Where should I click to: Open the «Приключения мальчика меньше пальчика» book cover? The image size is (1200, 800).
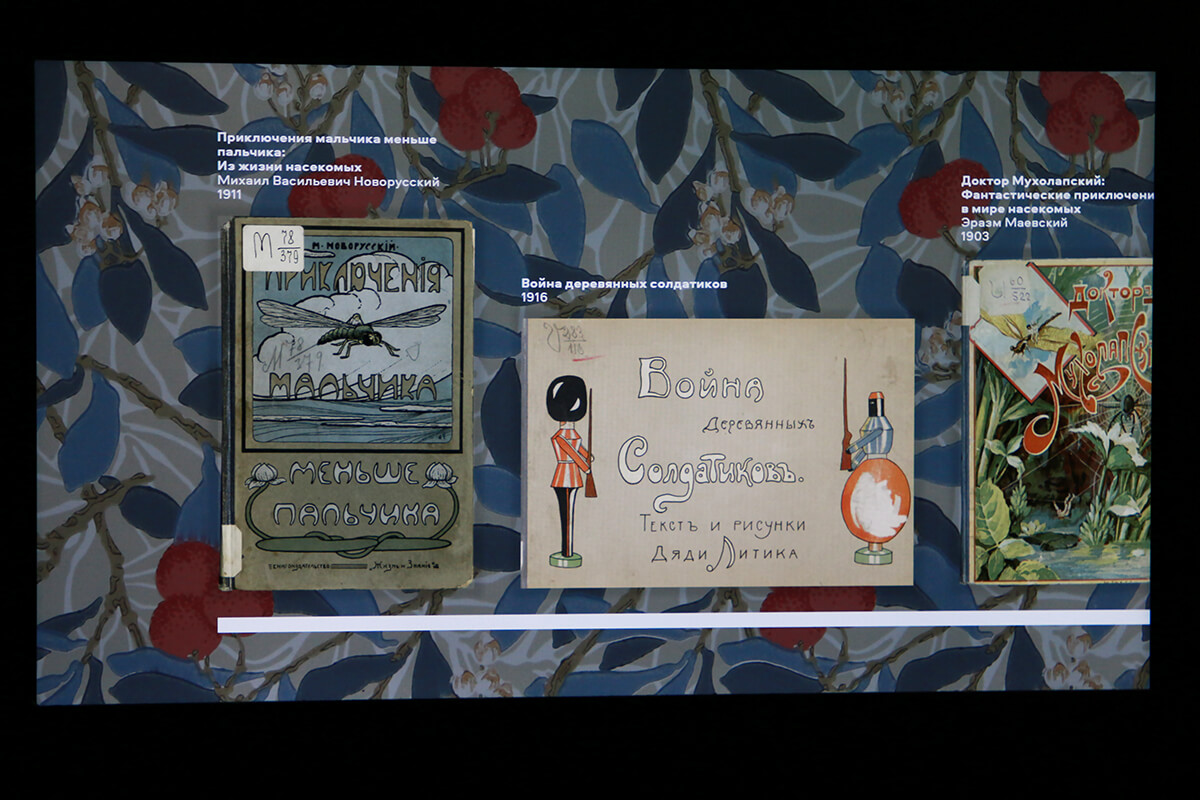(350, 403)
